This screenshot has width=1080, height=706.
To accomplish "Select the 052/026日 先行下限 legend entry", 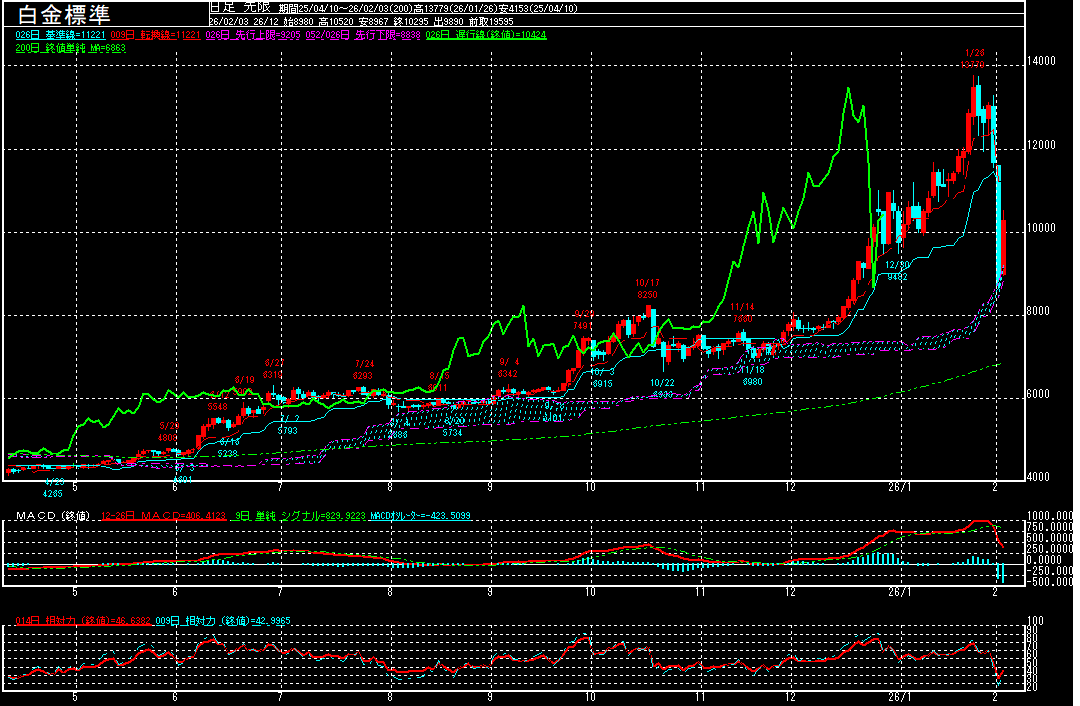I will pyautogui.click(x=362, y=35).
